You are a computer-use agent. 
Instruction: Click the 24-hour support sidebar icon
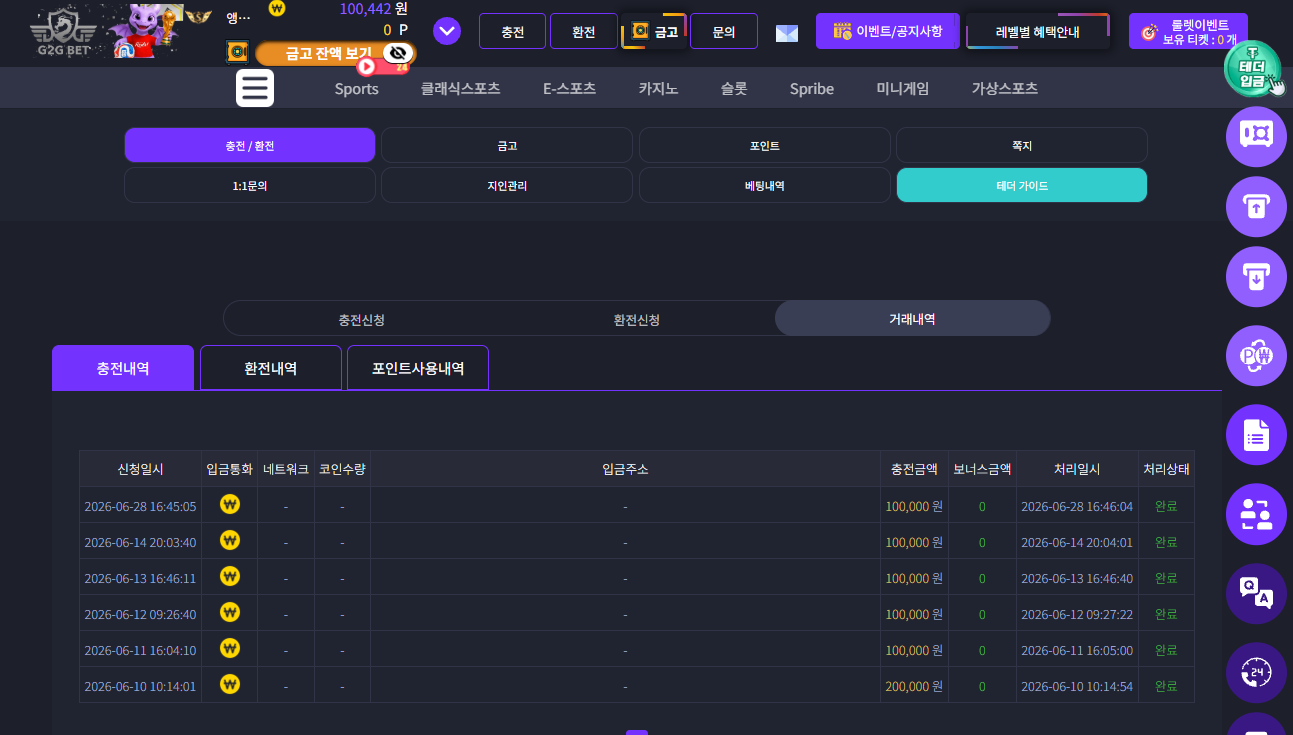[x=1256, y=672]
